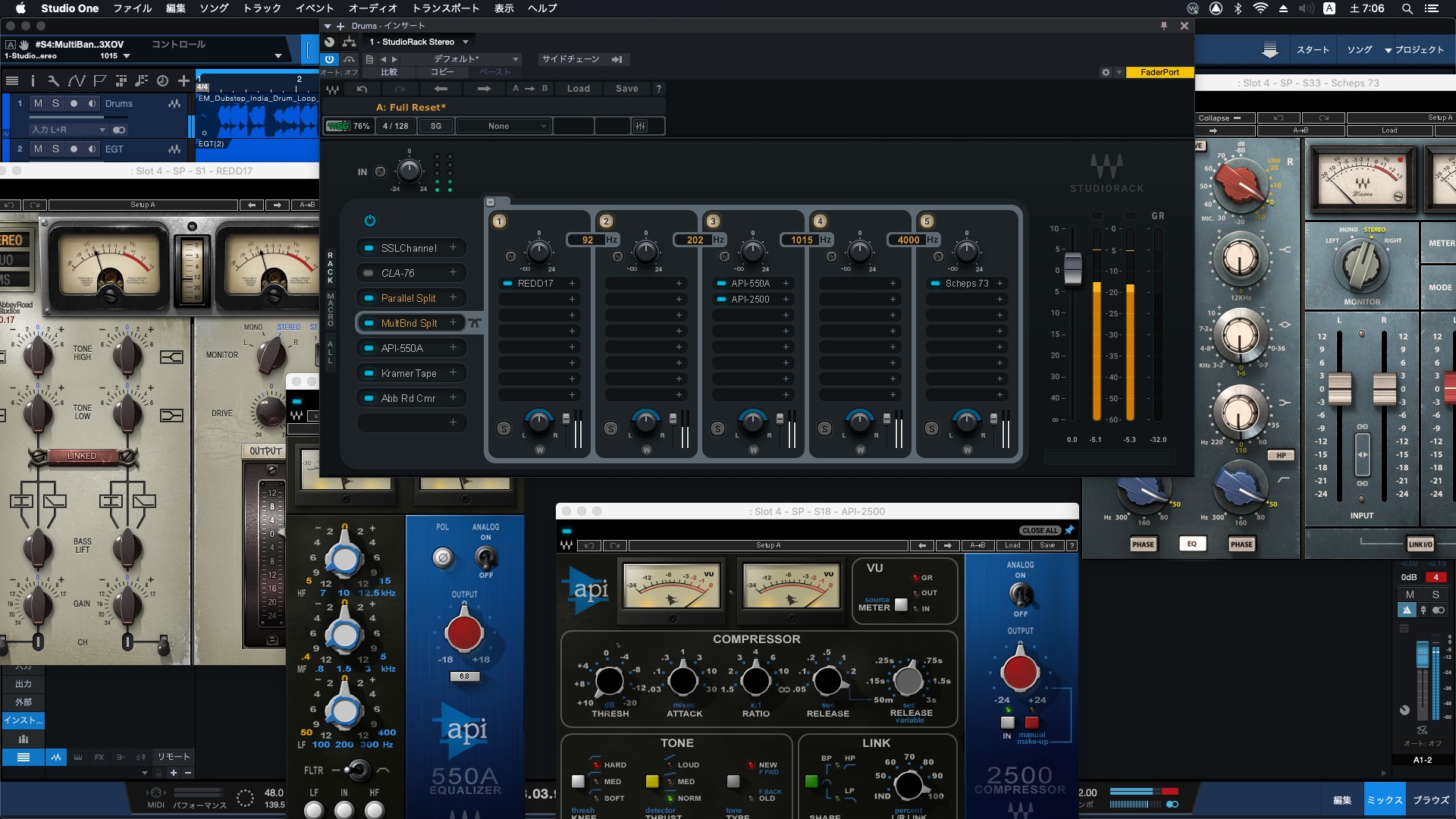Open the None sidechain source dropdown

pyautogui.click(x=503, y=126)
